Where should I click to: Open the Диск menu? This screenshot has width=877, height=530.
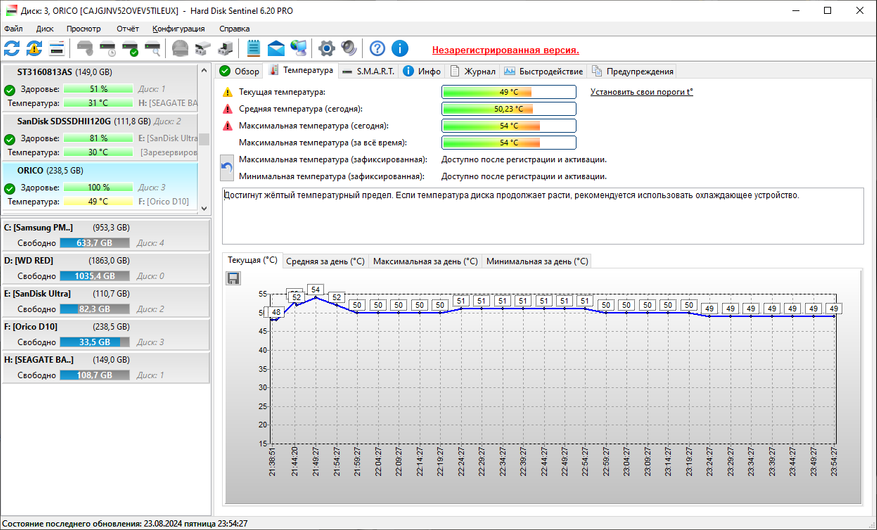45,29
